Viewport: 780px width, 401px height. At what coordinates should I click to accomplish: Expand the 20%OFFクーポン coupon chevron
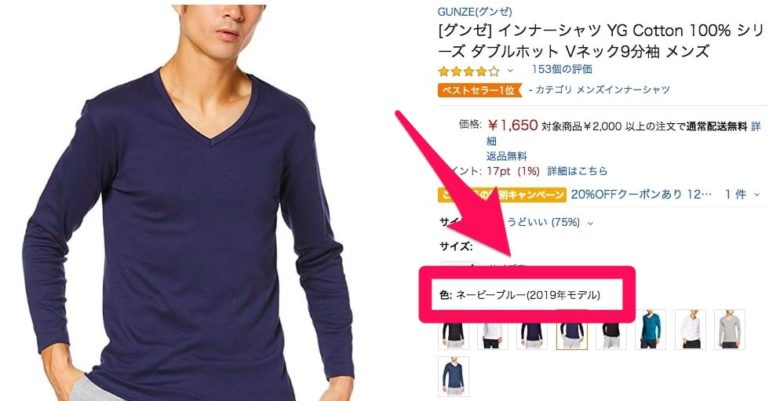757,195
